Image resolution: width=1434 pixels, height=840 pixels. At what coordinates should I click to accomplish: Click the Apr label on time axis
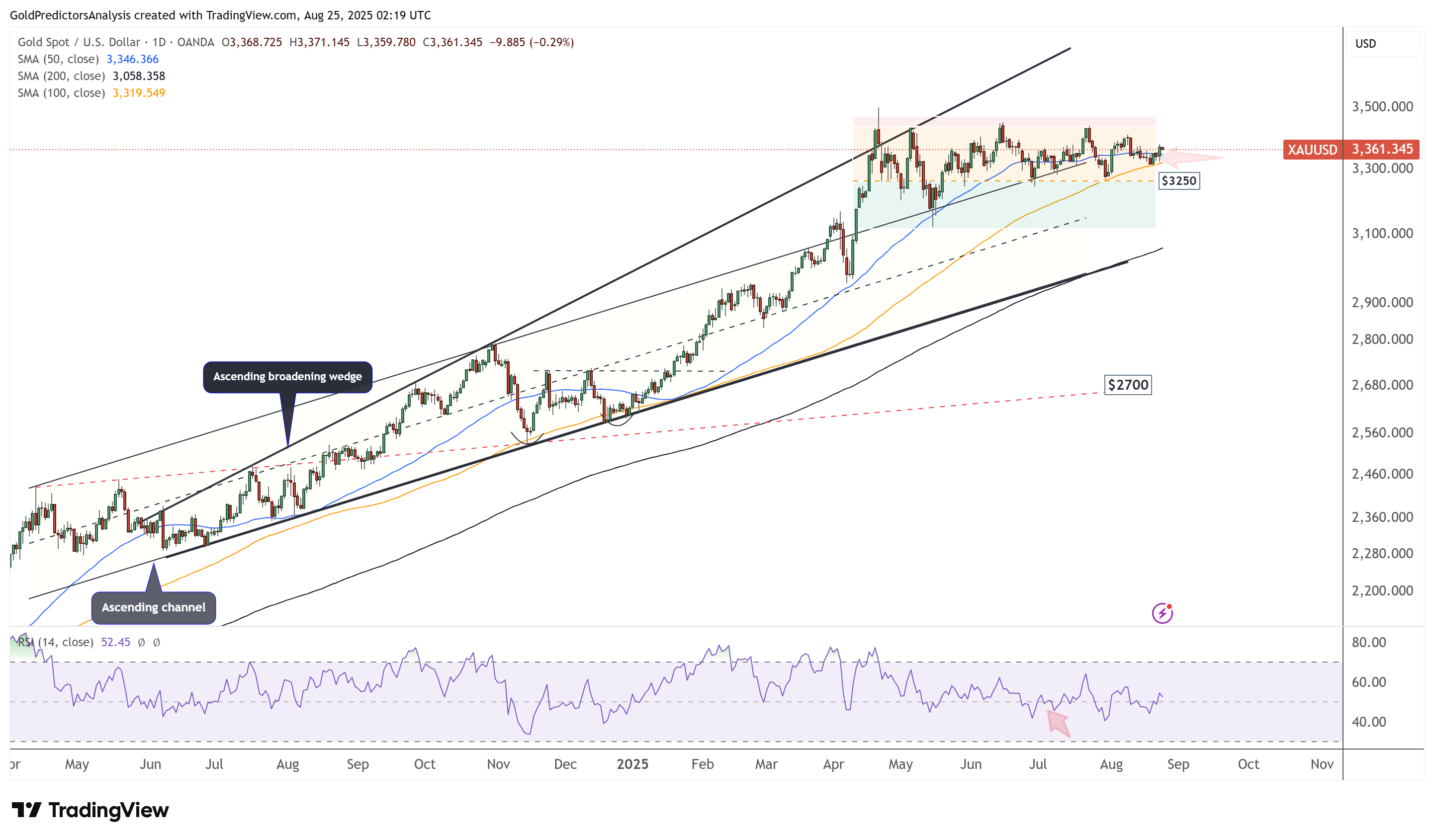tap(833, 764)
